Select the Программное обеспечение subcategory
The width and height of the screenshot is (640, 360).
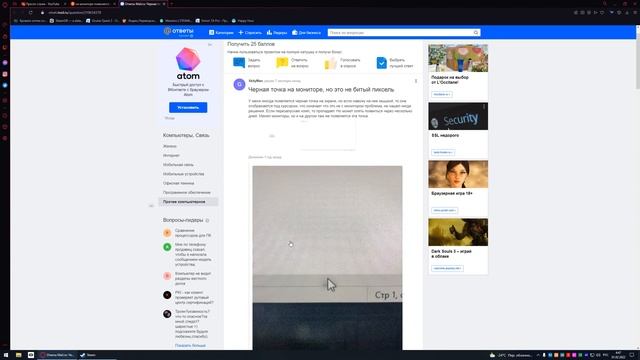[187, 192]
